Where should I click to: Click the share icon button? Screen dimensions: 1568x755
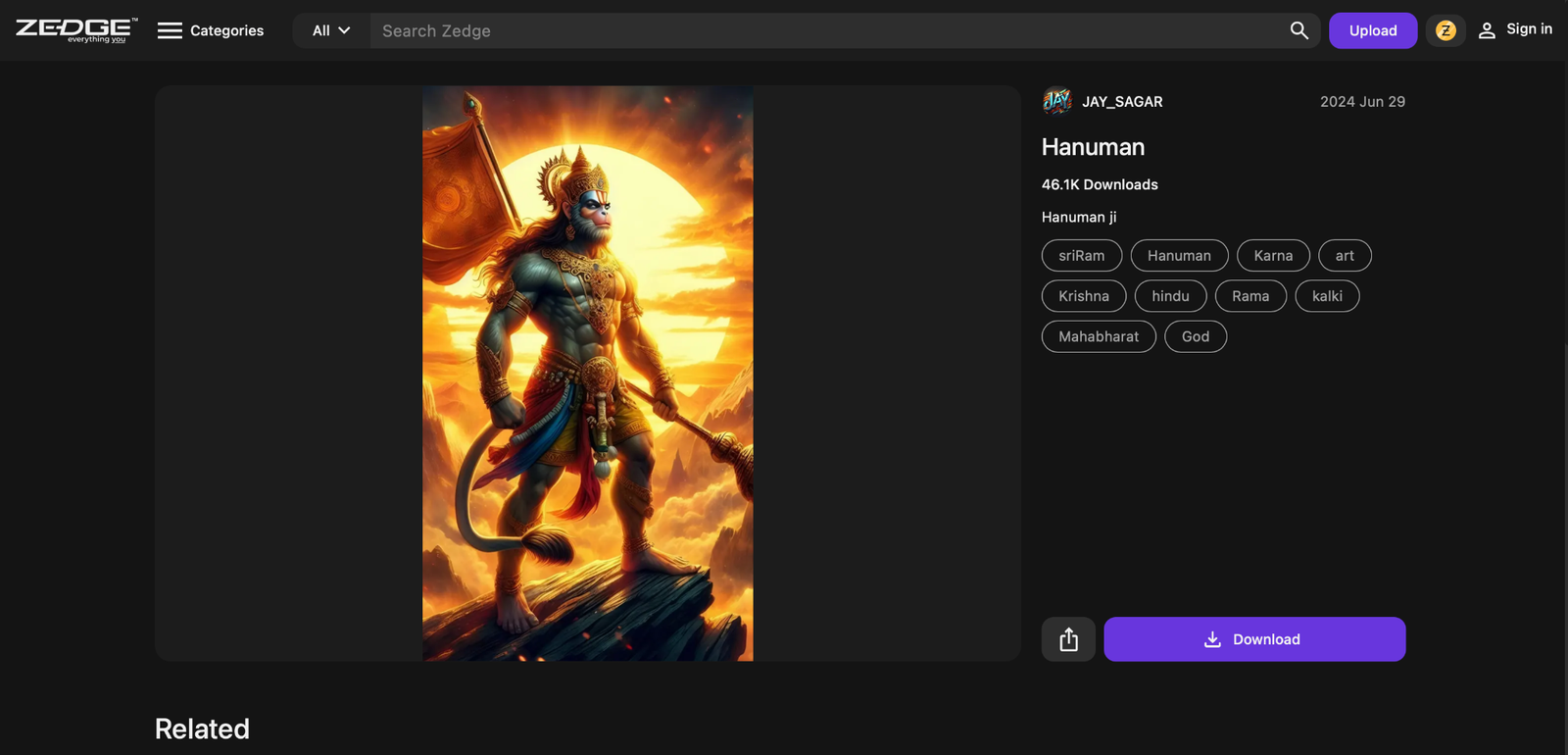pyautogui.click(x=1068, y=639)
